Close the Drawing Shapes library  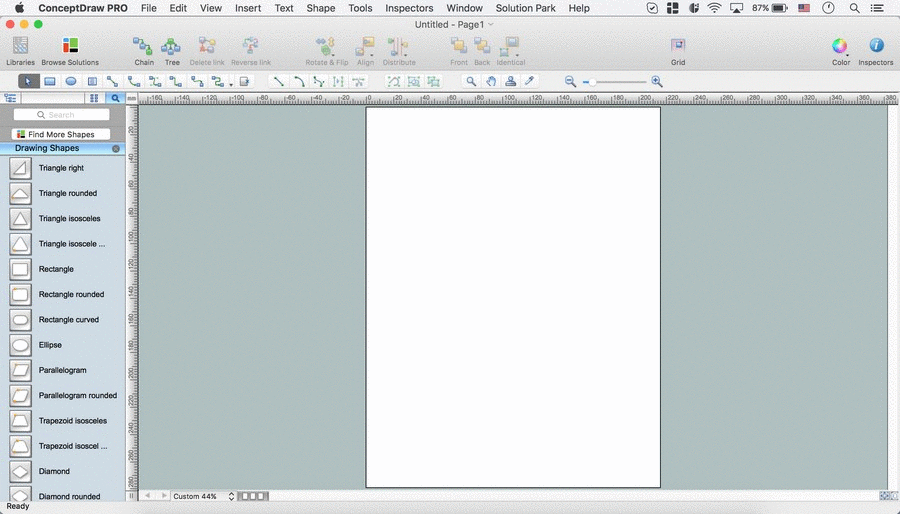tap(116, 149)
